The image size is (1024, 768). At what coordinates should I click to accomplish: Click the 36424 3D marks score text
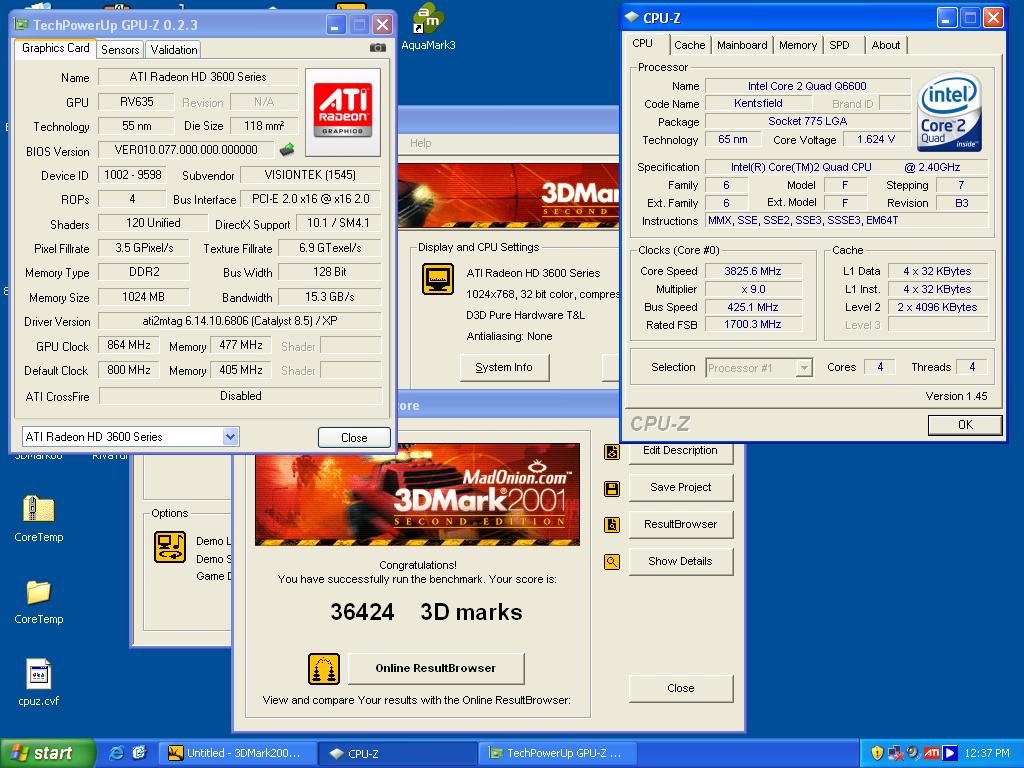click(x=426, y=612)
